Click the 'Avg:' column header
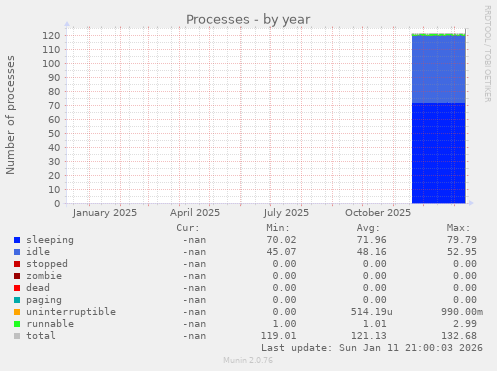497x371 pixels. [x=368, y=228]
